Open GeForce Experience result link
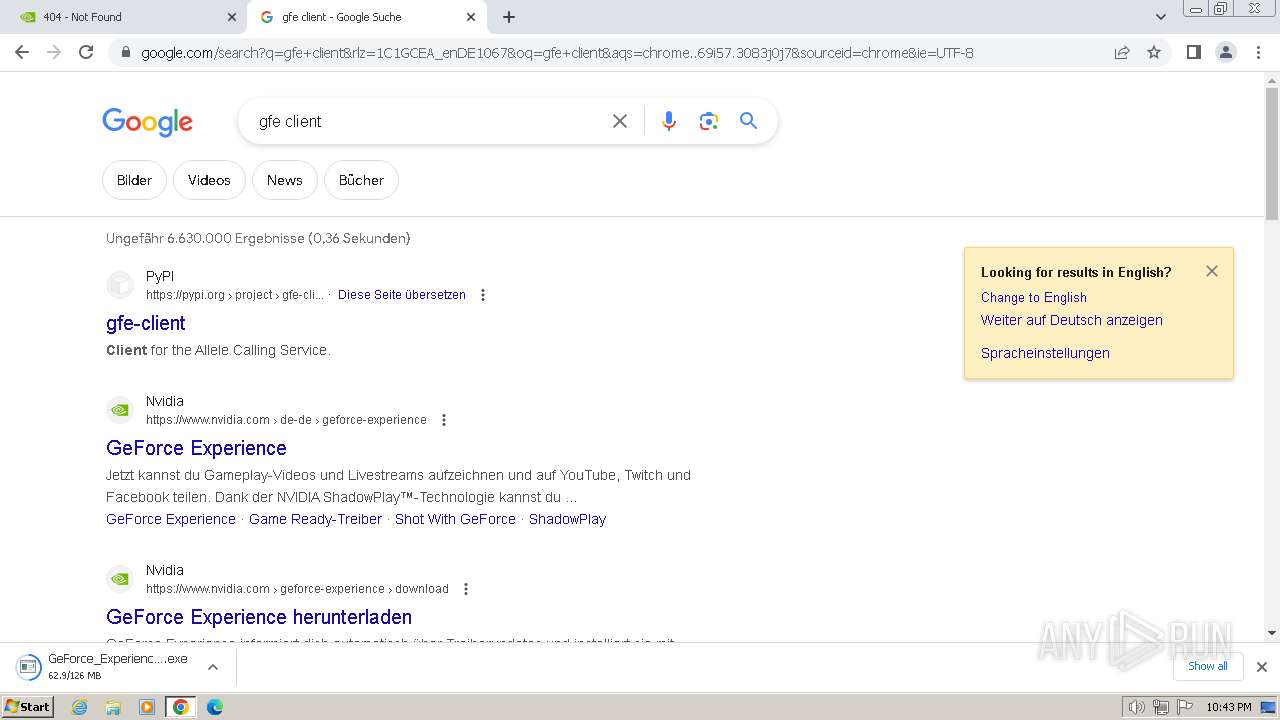The height and width of the screenshot is (720, 1280). pyautogui.click(x=196, y=448)
